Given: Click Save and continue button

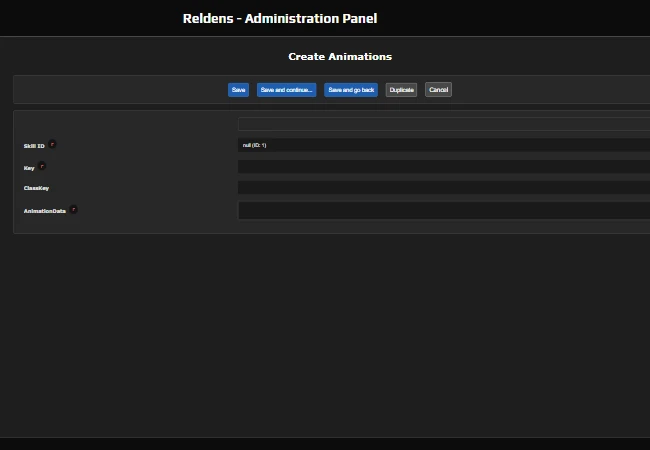Looking at the screenshot, I should click(286, 90).
